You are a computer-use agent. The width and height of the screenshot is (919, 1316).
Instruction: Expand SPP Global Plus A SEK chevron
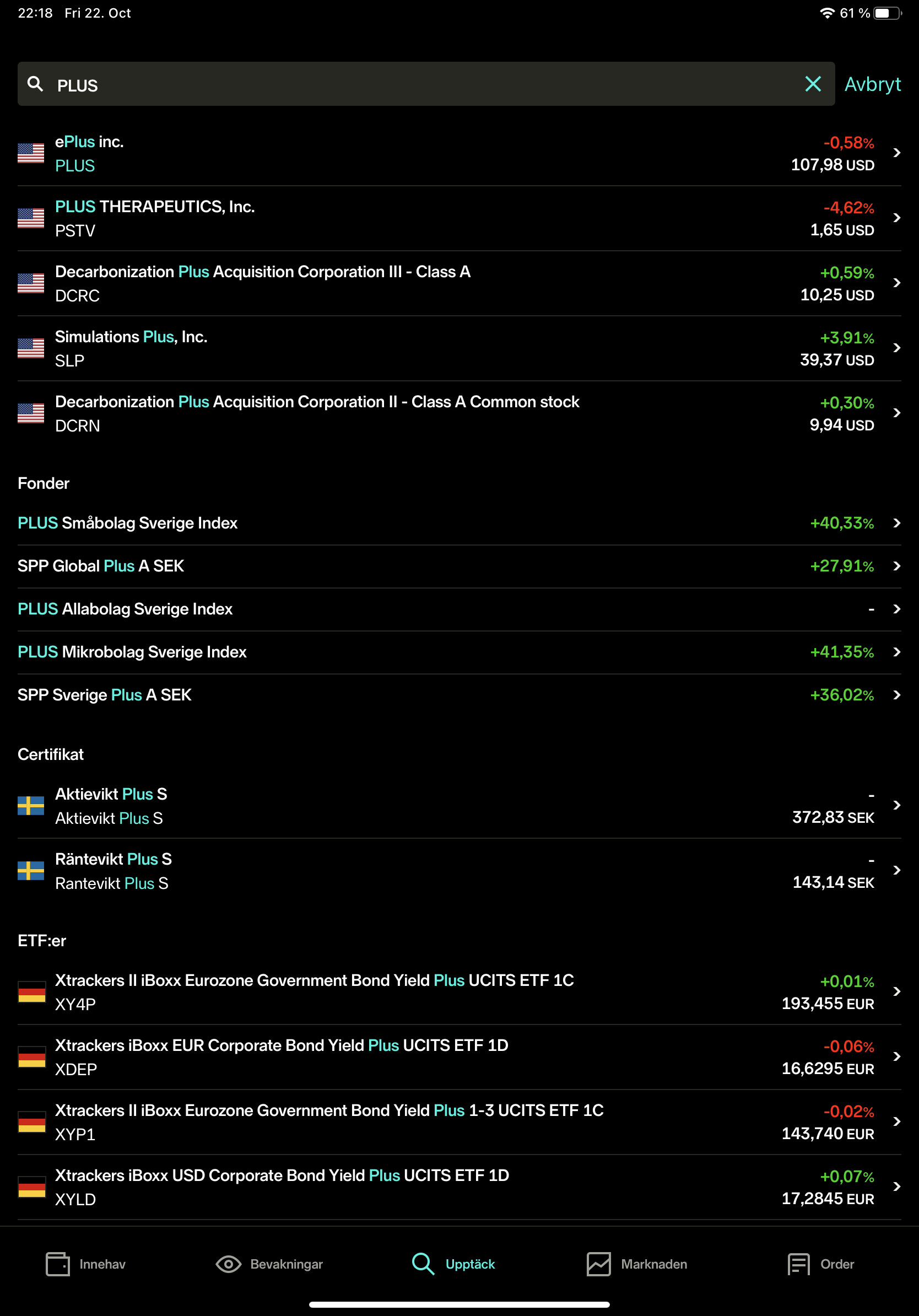tap(896, 567)
